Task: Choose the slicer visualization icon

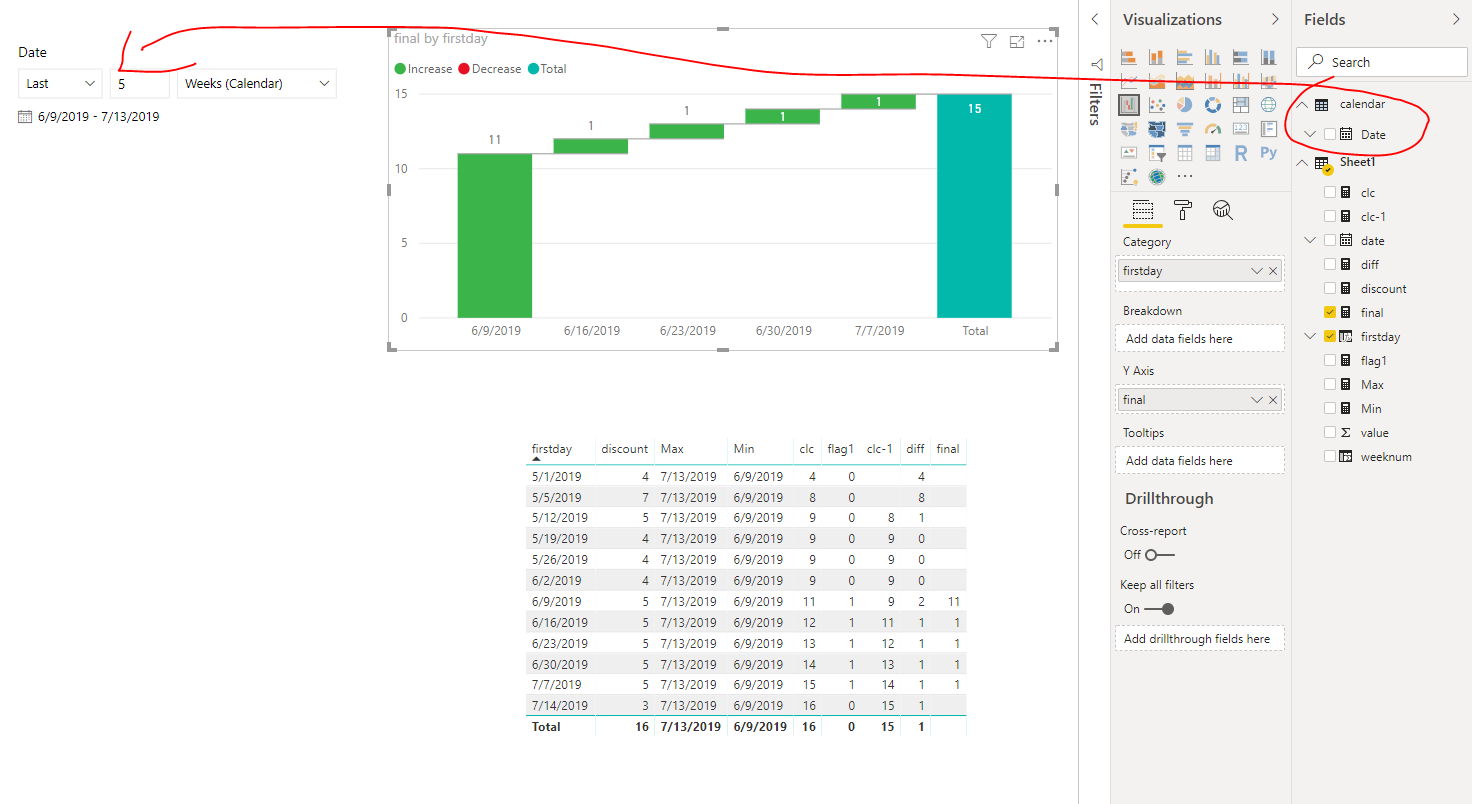Action: (x=1157, y=153)
